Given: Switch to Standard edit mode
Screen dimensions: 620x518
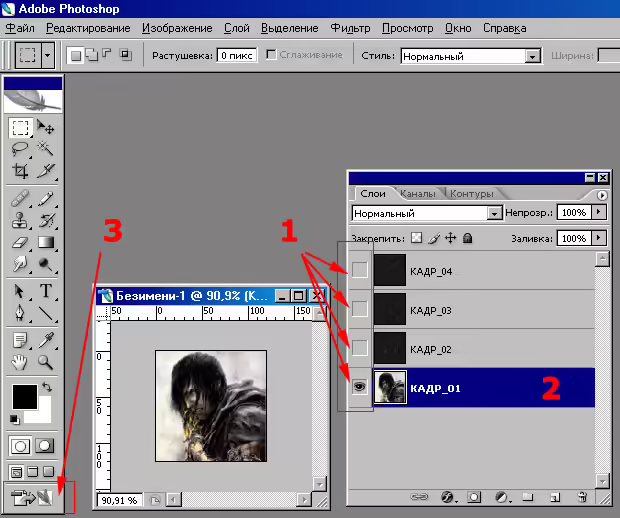Looking at the screenshot, I should [x=20, y=446].
